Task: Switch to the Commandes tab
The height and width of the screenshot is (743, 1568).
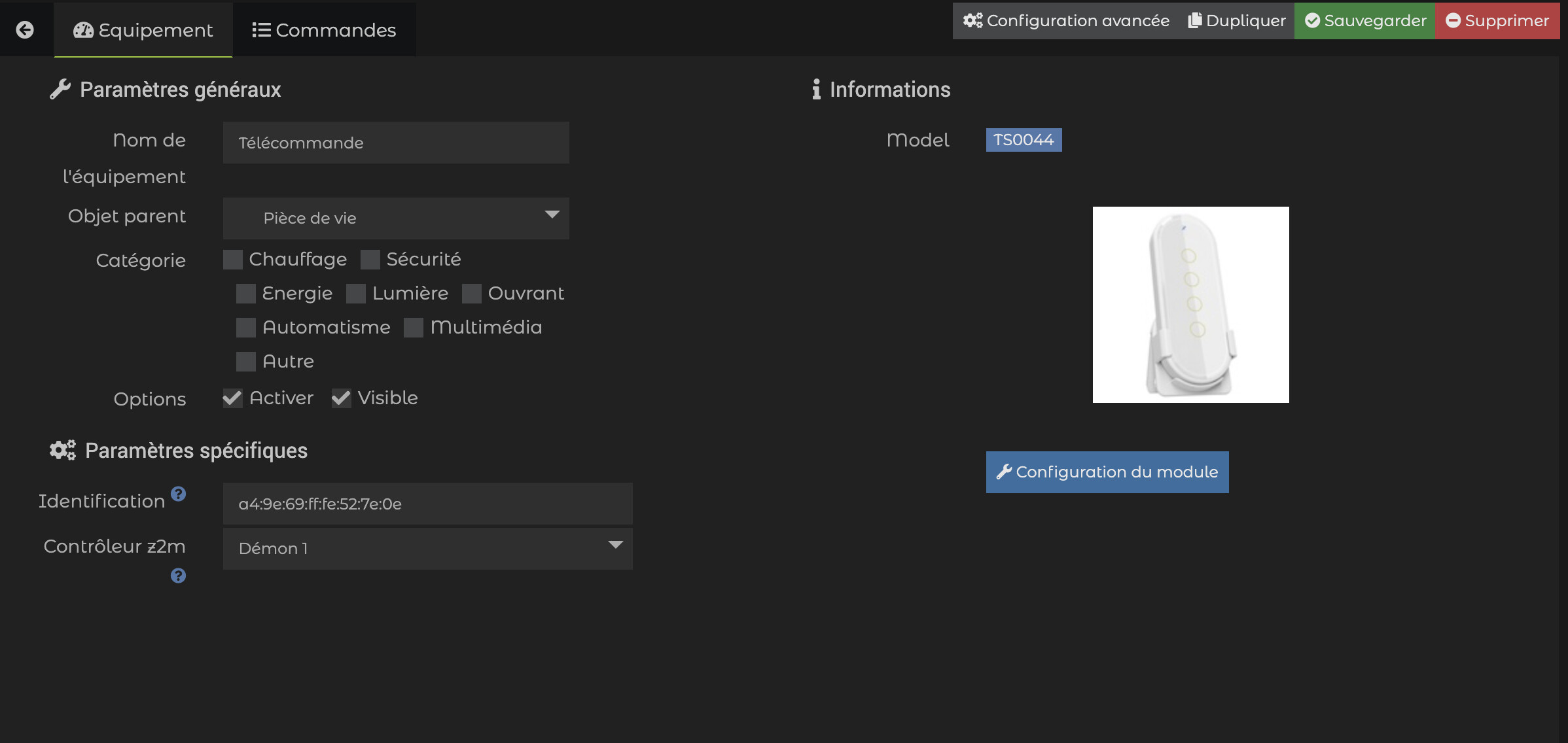Action: coord(324,30)
